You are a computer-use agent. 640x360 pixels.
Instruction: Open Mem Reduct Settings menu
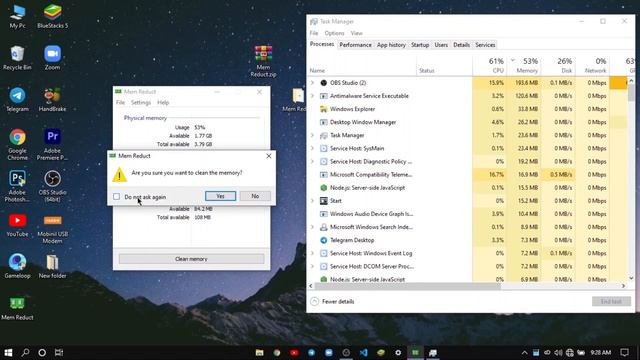point(141,102)
